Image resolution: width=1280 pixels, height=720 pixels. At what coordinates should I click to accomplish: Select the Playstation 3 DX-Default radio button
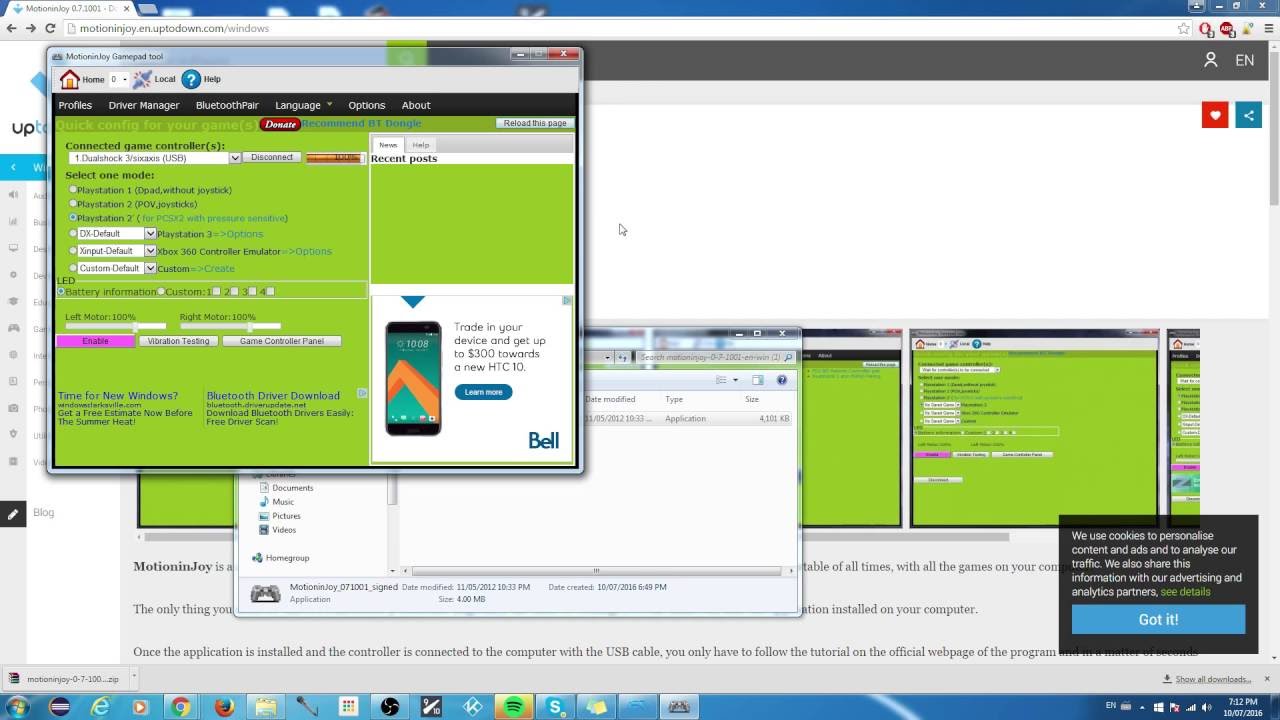73,233
